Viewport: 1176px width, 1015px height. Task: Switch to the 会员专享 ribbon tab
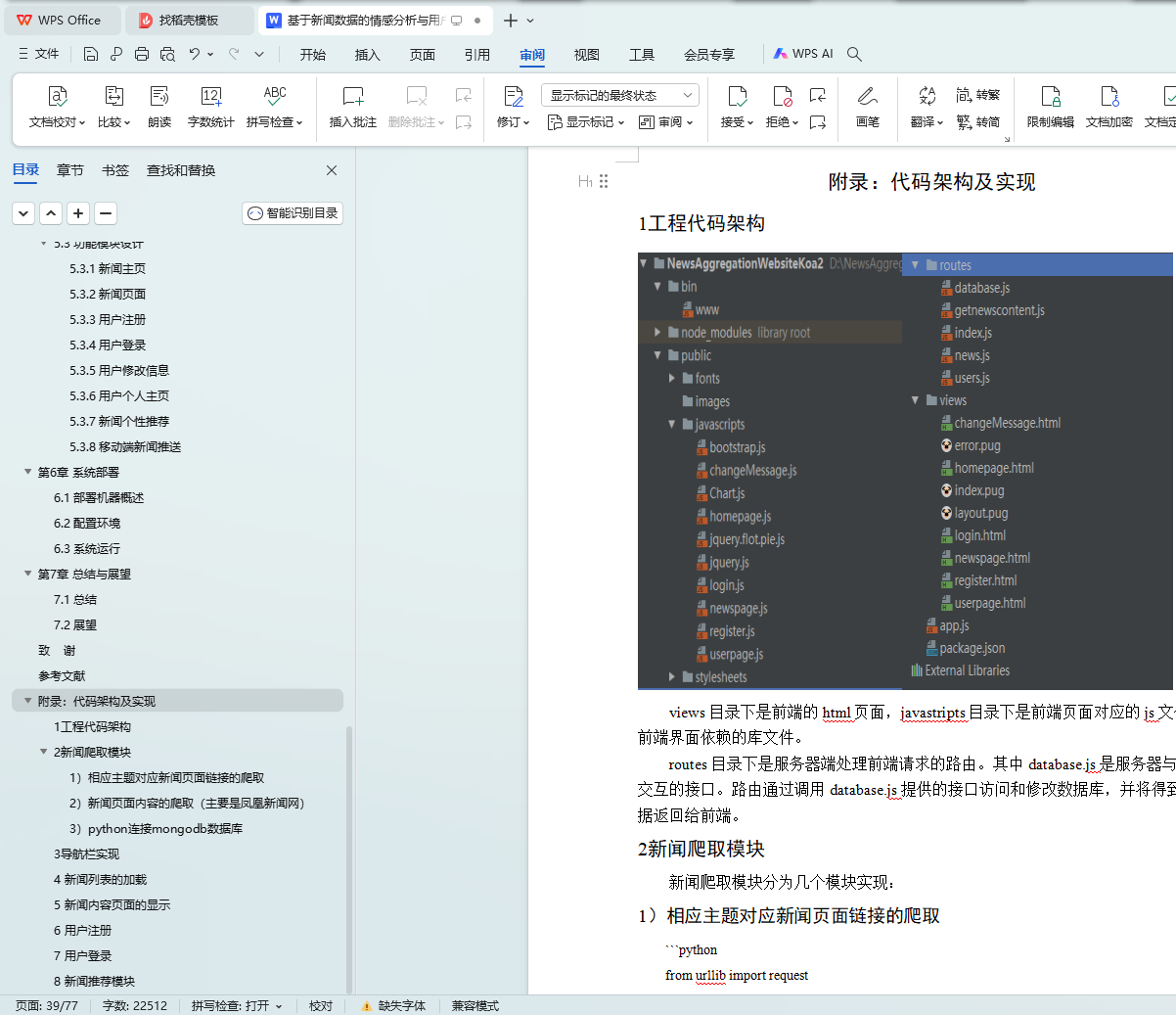click(709, 55)
